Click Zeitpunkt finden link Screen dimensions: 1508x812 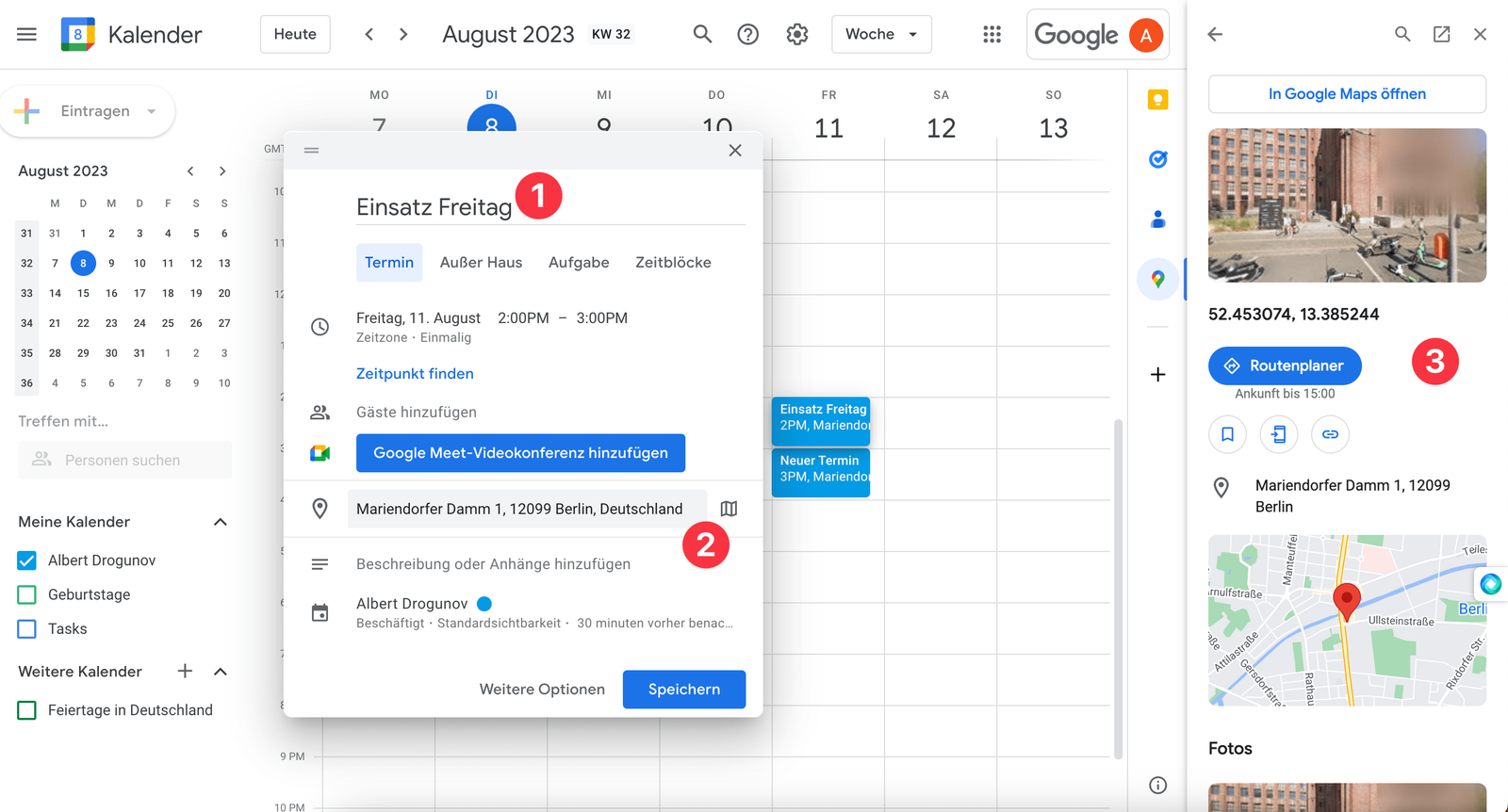[x=415, y=374]
